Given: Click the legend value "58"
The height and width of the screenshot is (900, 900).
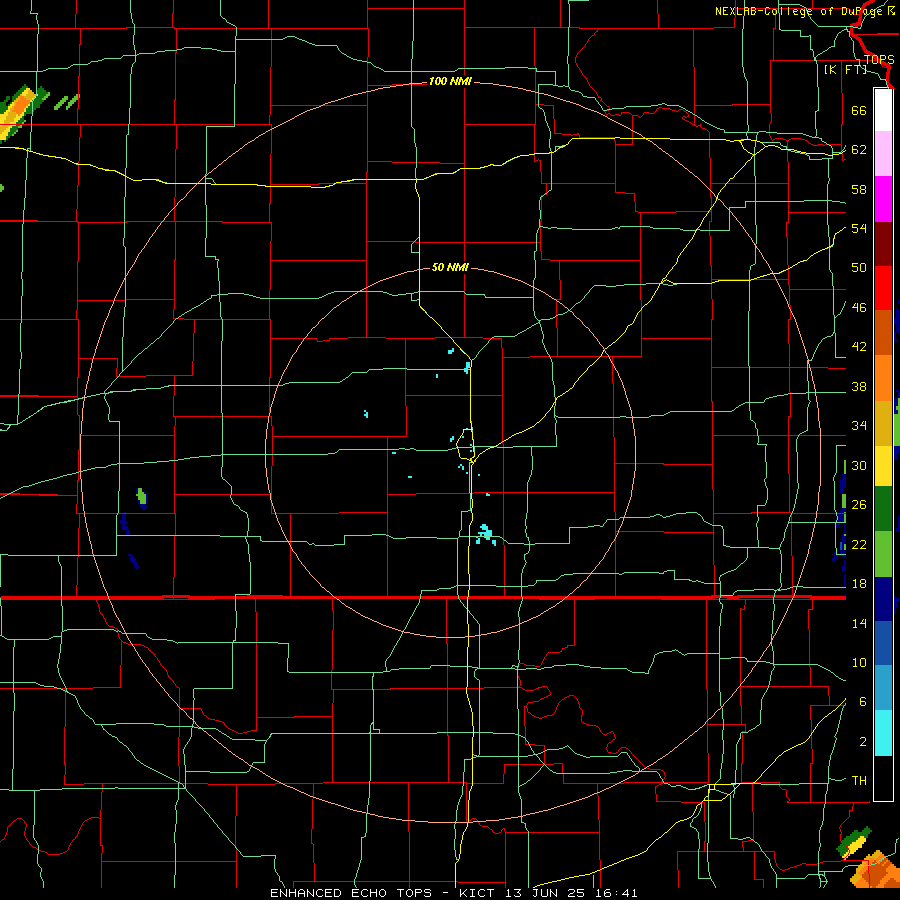Looking at the screenshot, I should pyautogui.click(x=859, y=189).
